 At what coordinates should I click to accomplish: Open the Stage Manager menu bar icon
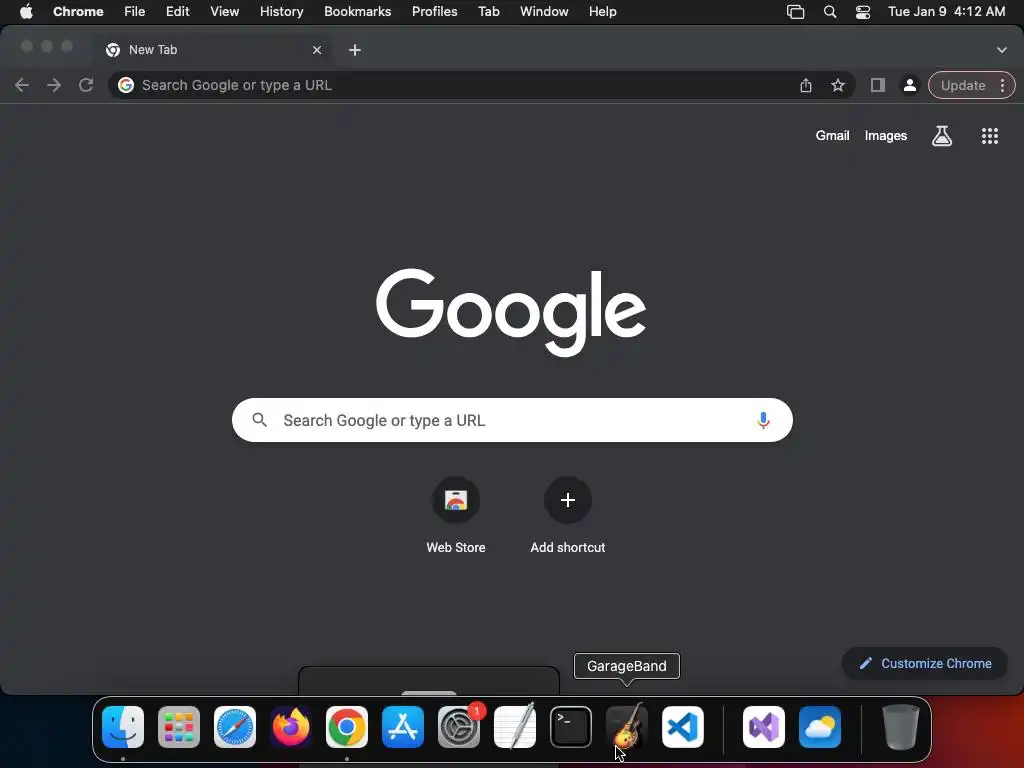(795, 12)
